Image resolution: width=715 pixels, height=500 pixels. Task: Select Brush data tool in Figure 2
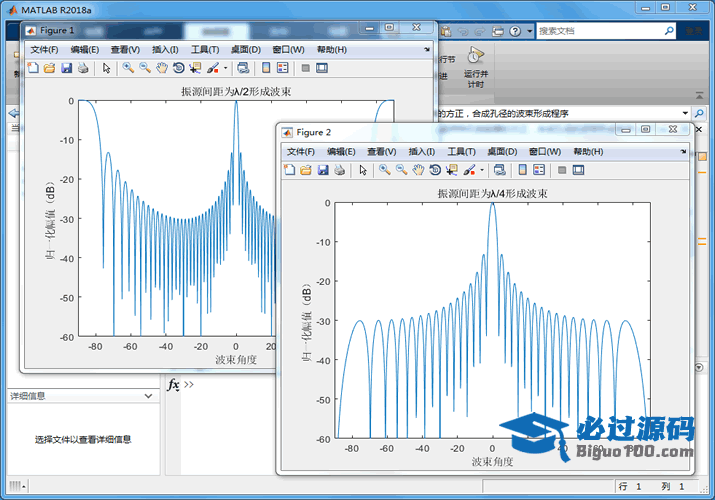tap(470, 170)
